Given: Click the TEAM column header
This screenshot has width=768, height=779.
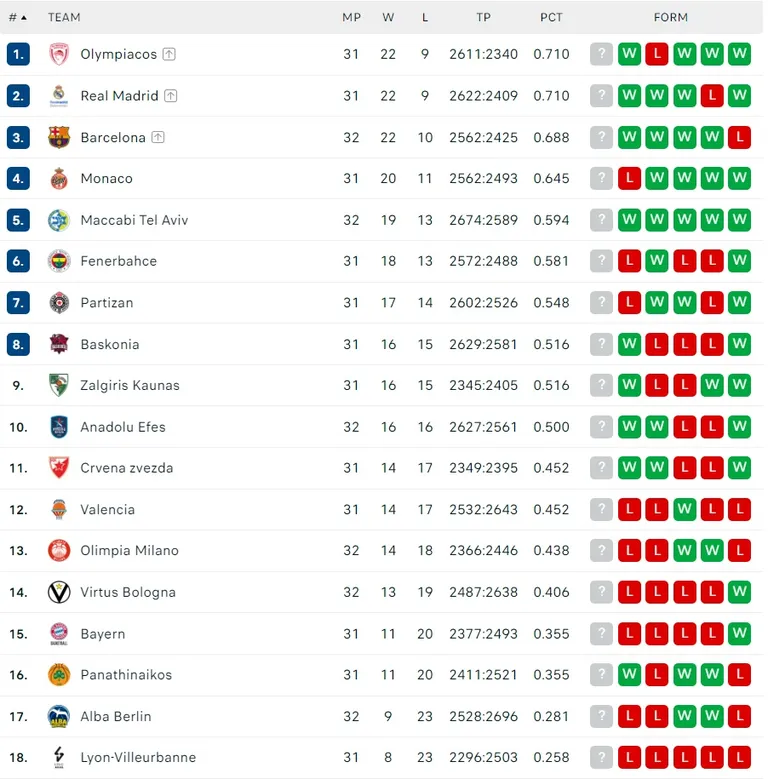Looking at the screenshot, I should [64, 17].
